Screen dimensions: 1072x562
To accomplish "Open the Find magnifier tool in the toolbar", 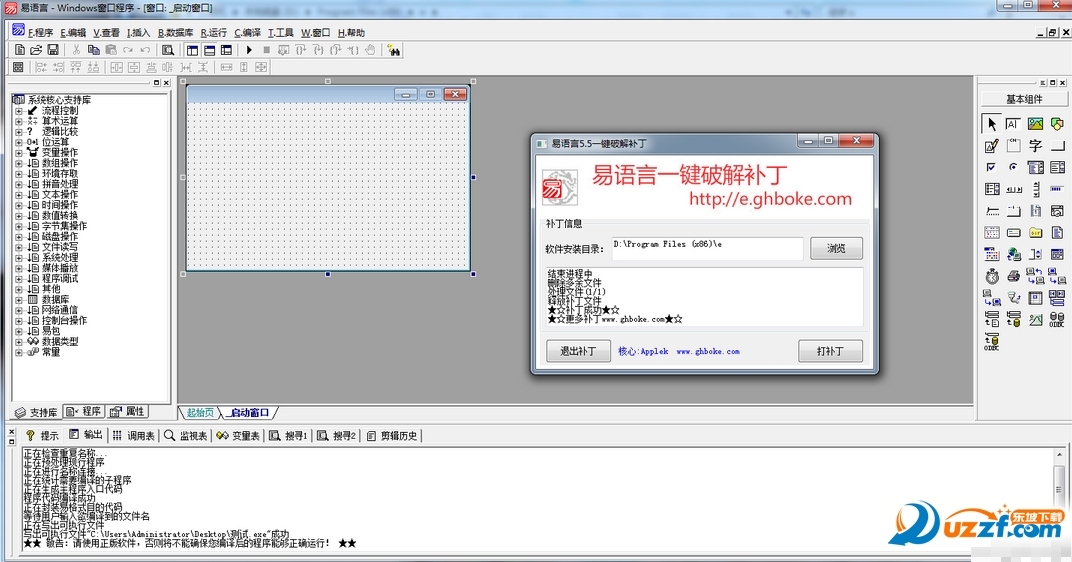I will 168,50.
